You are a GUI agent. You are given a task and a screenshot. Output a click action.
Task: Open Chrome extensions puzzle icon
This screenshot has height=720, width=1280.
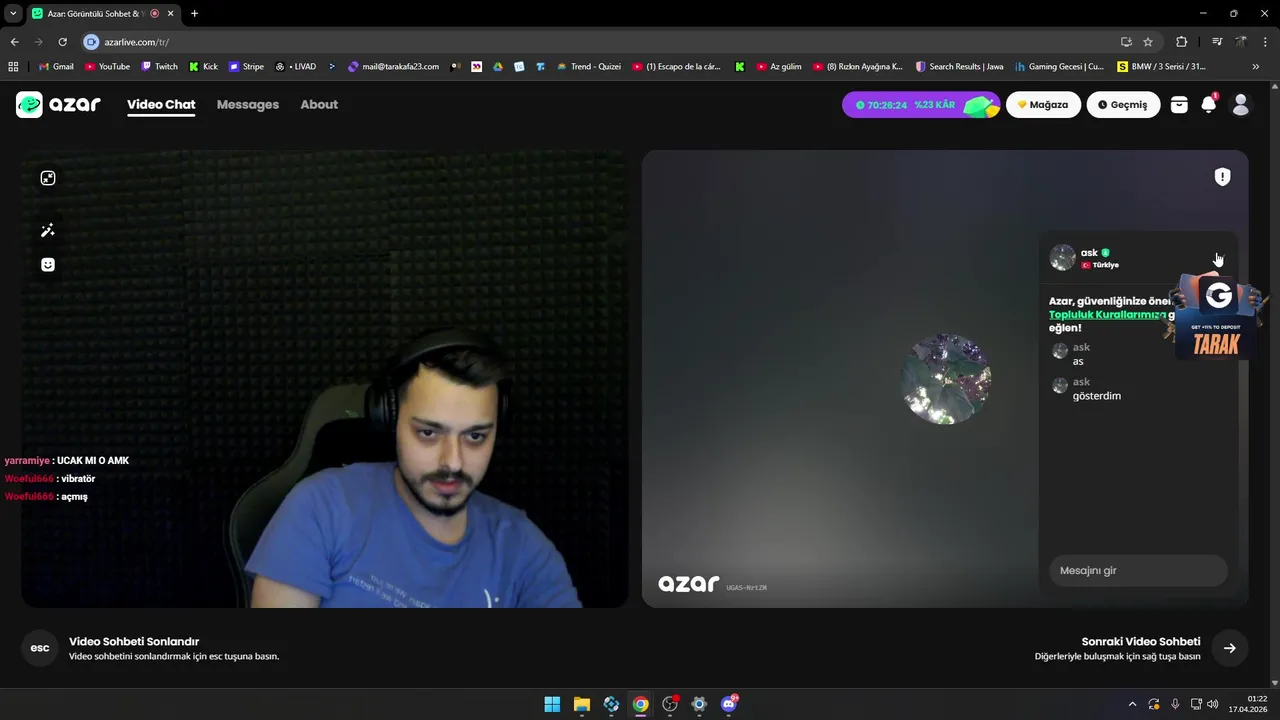(x=1181, y=42)
